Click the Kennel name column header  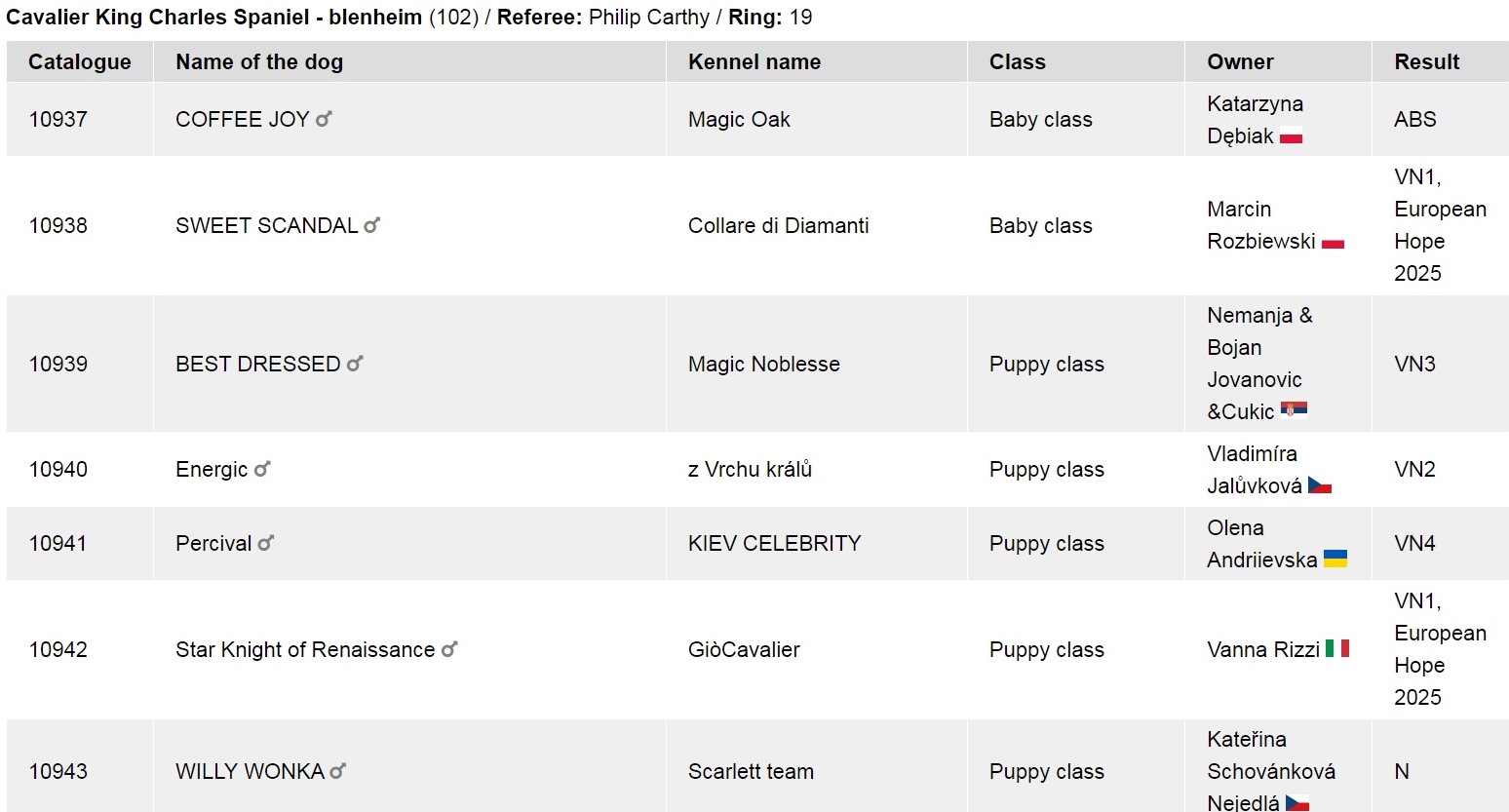[754, 61]
